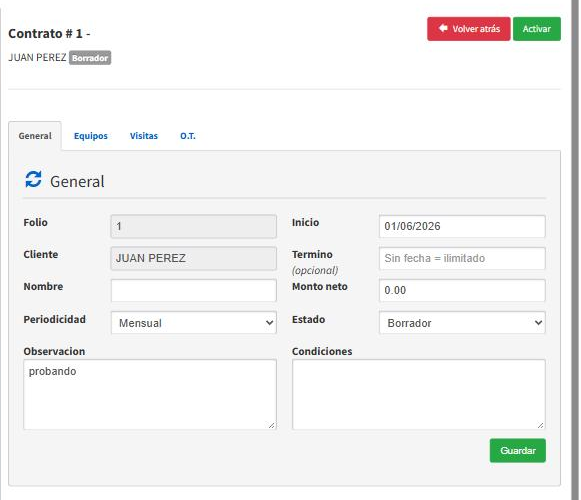This screenshot has width=581, height=500.
Task: Open the Visitas tab
Action: coord(144,136)
